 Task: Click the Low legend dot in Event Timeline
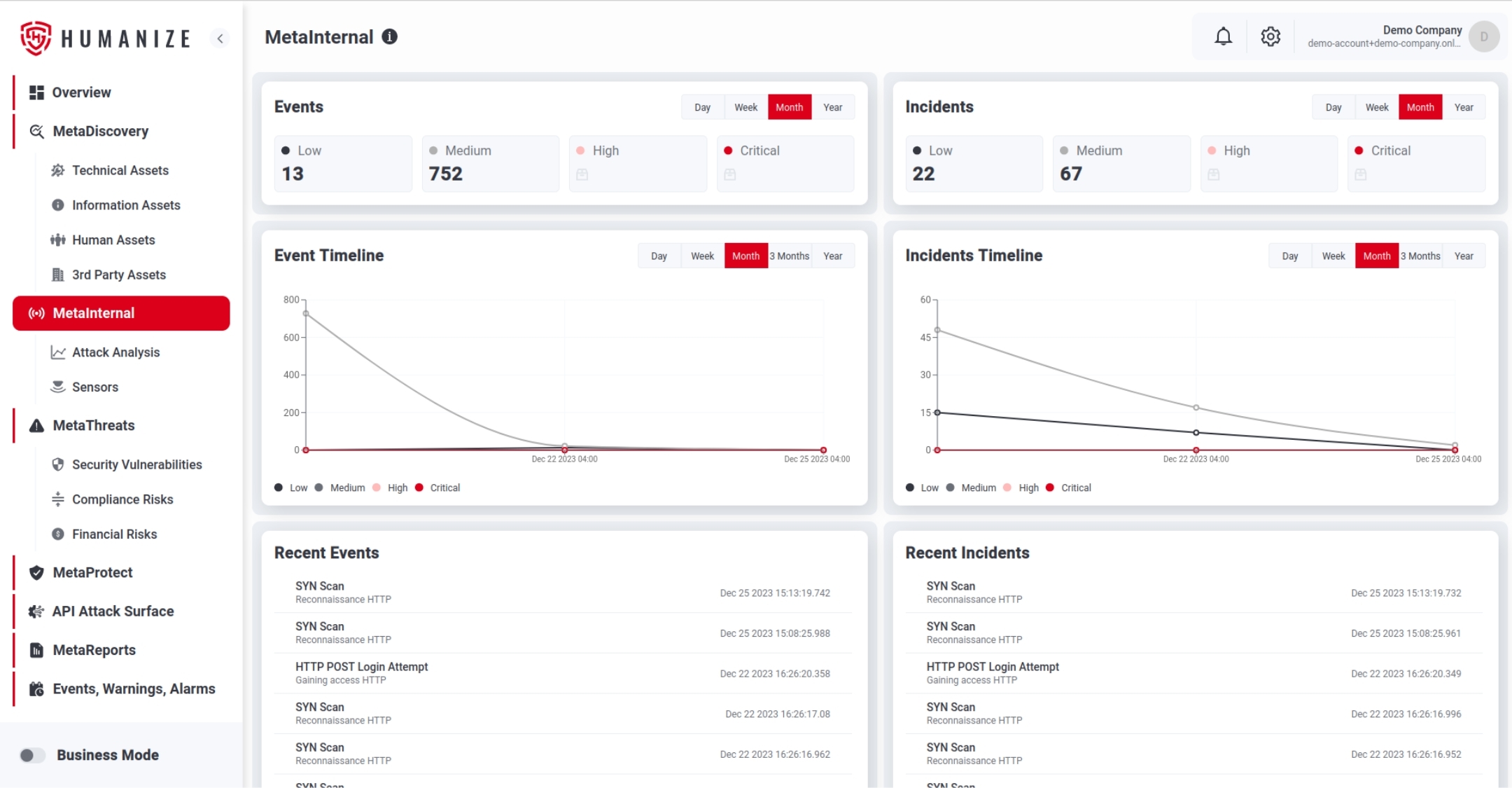click(279, 488)
